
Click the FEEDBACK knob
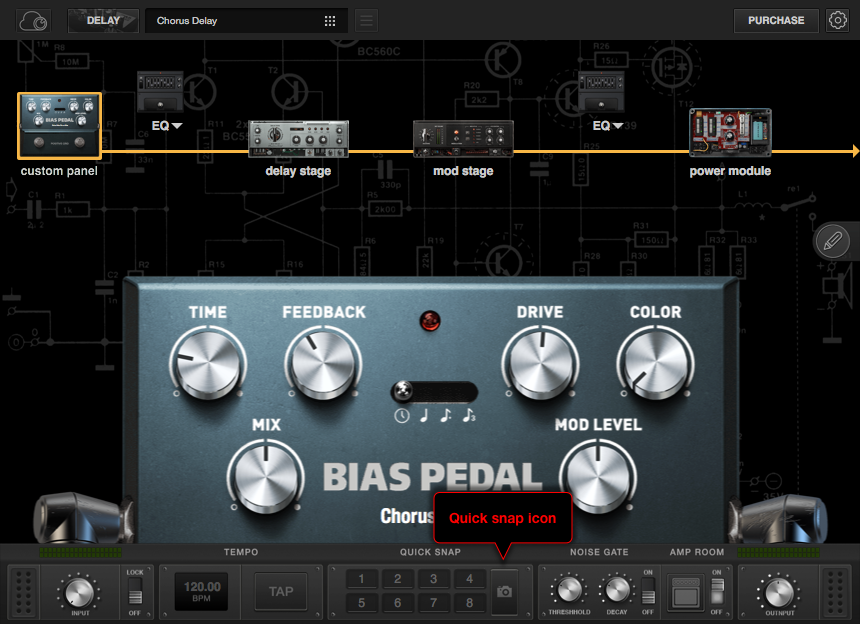[x=323, y=363]
